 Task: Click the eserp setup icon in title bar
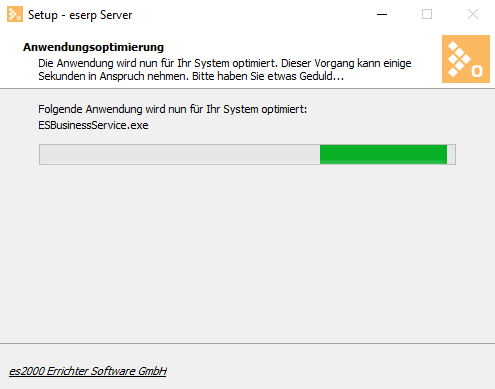15,14
